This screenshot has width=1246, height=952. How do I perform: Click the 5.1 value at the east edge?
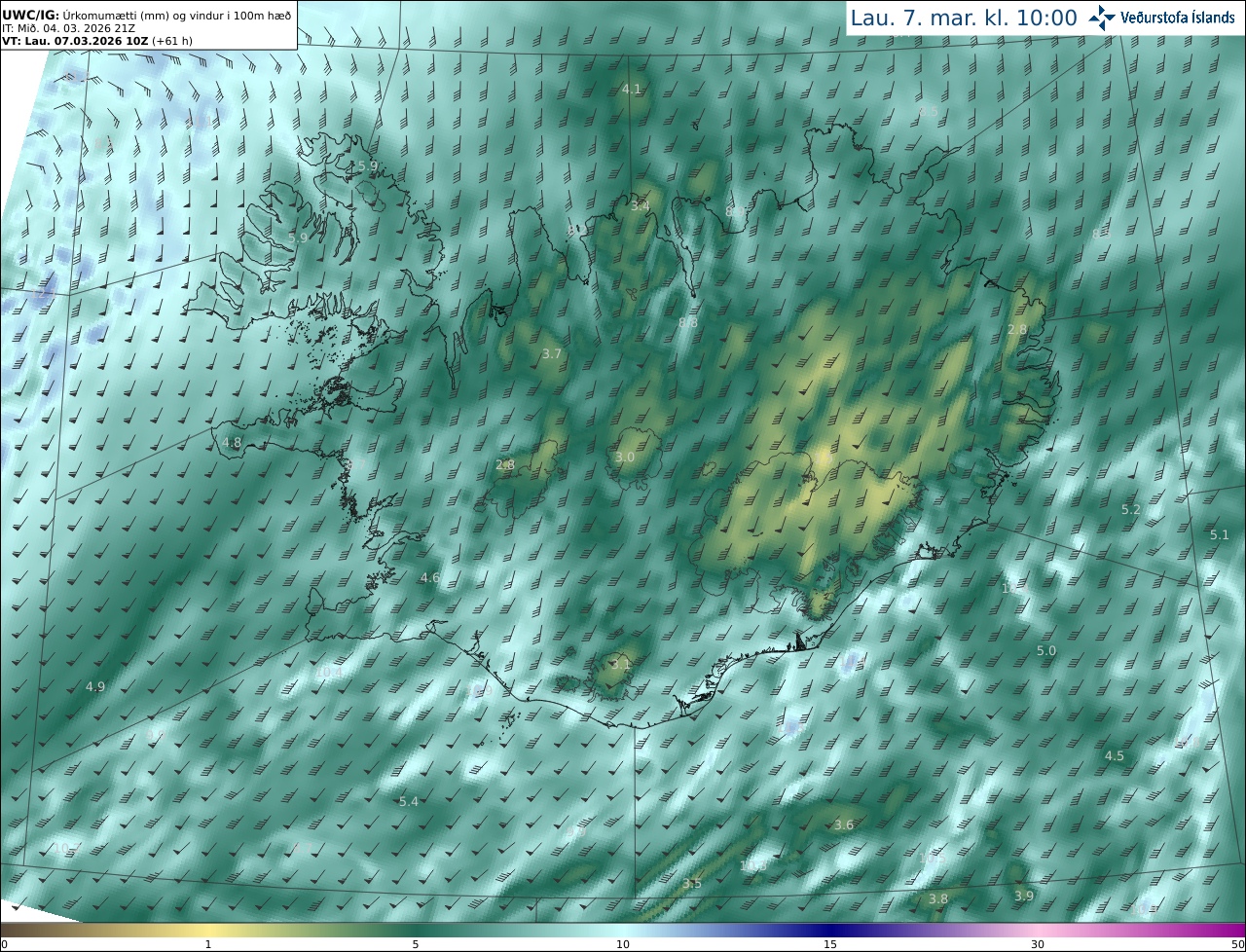pos(1220,535)
